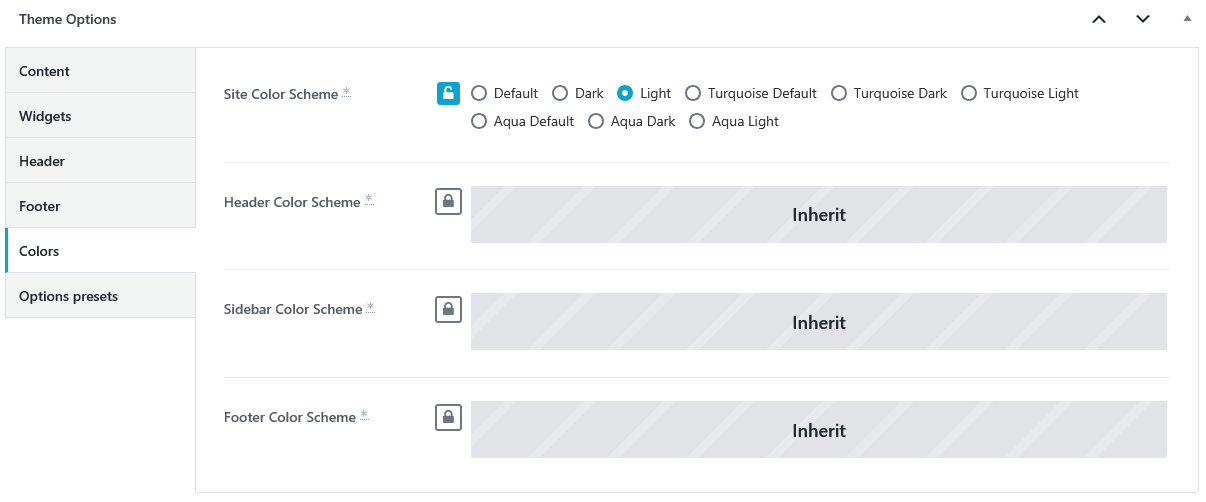Viewport: 1206px width, 502px height.
Task: Select the Dark color scheme radio
Action: pos(560,93)
